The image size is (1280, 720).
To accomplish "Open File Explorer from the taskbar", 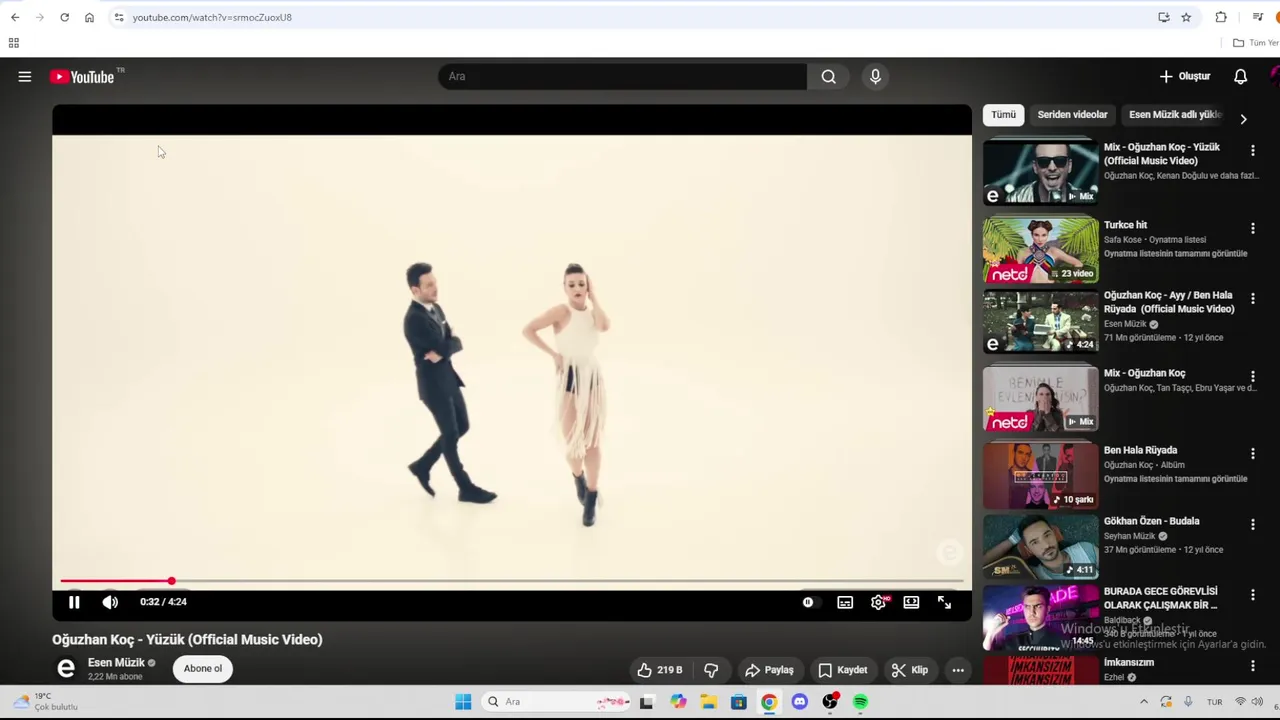I will [x=708, y=702].
